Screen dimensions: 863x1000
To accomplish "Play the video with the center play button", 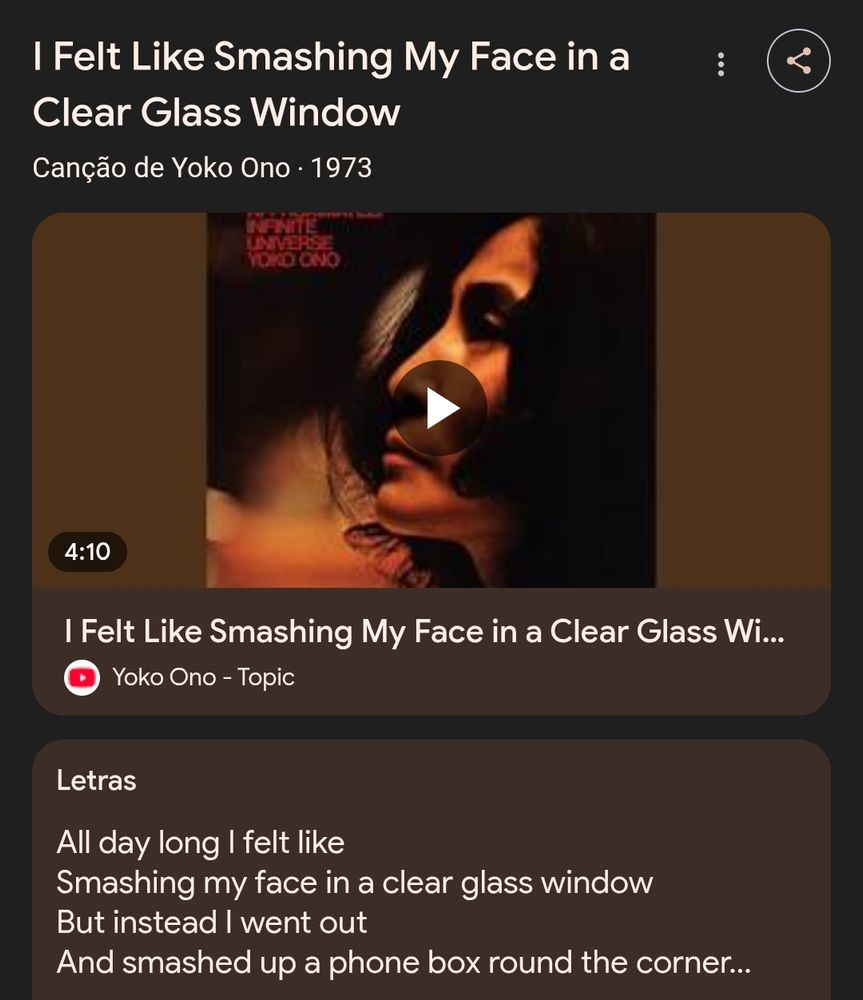I will 440,408.
